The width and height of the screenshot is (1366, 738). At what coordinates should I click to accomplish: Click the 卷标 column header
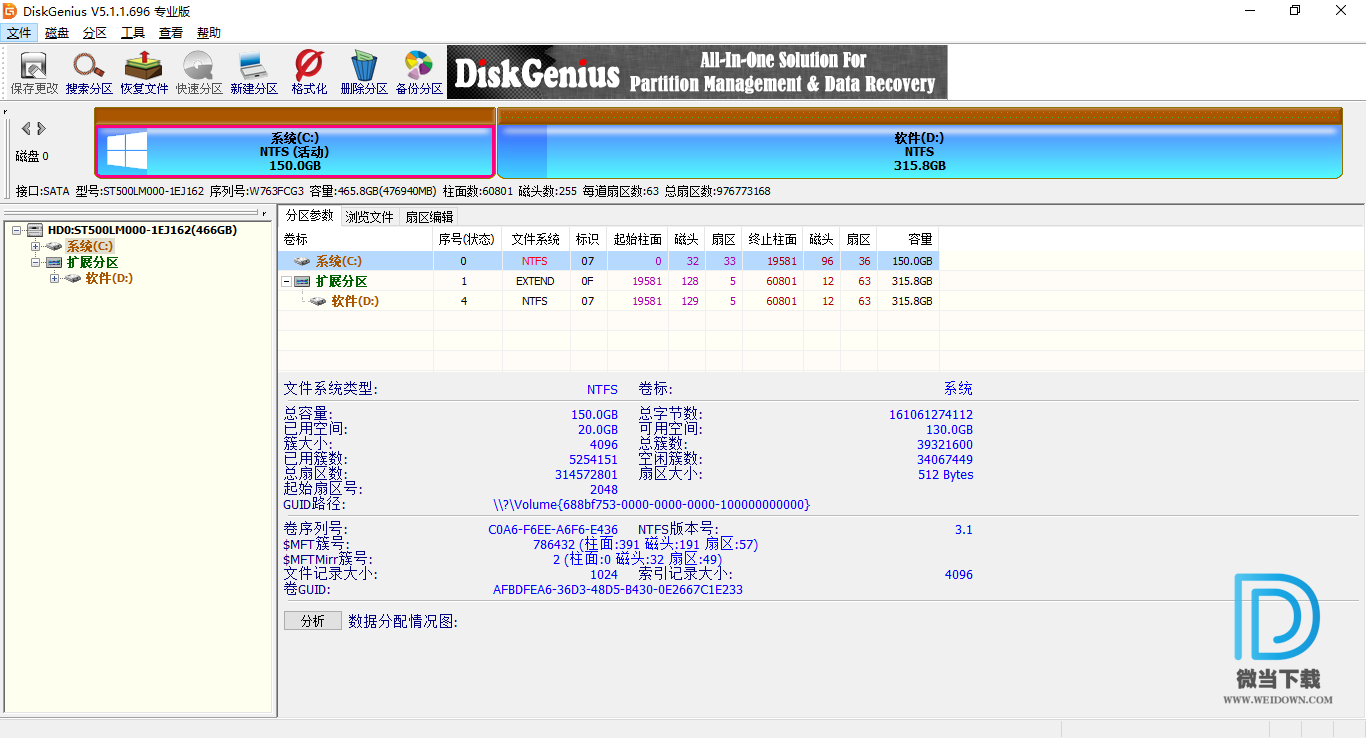coord(355,239)
